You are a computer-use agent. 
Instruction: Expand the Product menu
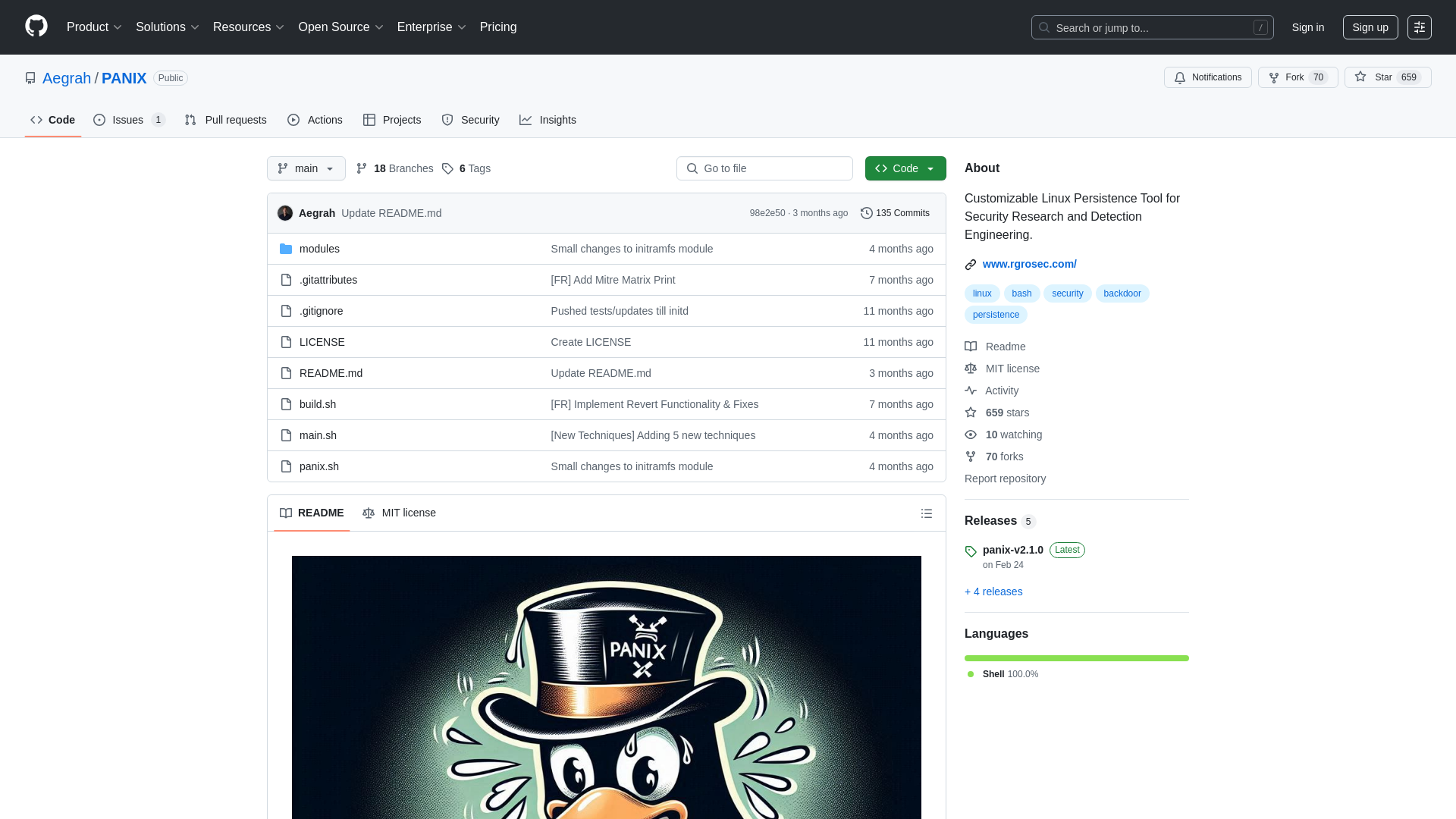click(x=94, y=27)
